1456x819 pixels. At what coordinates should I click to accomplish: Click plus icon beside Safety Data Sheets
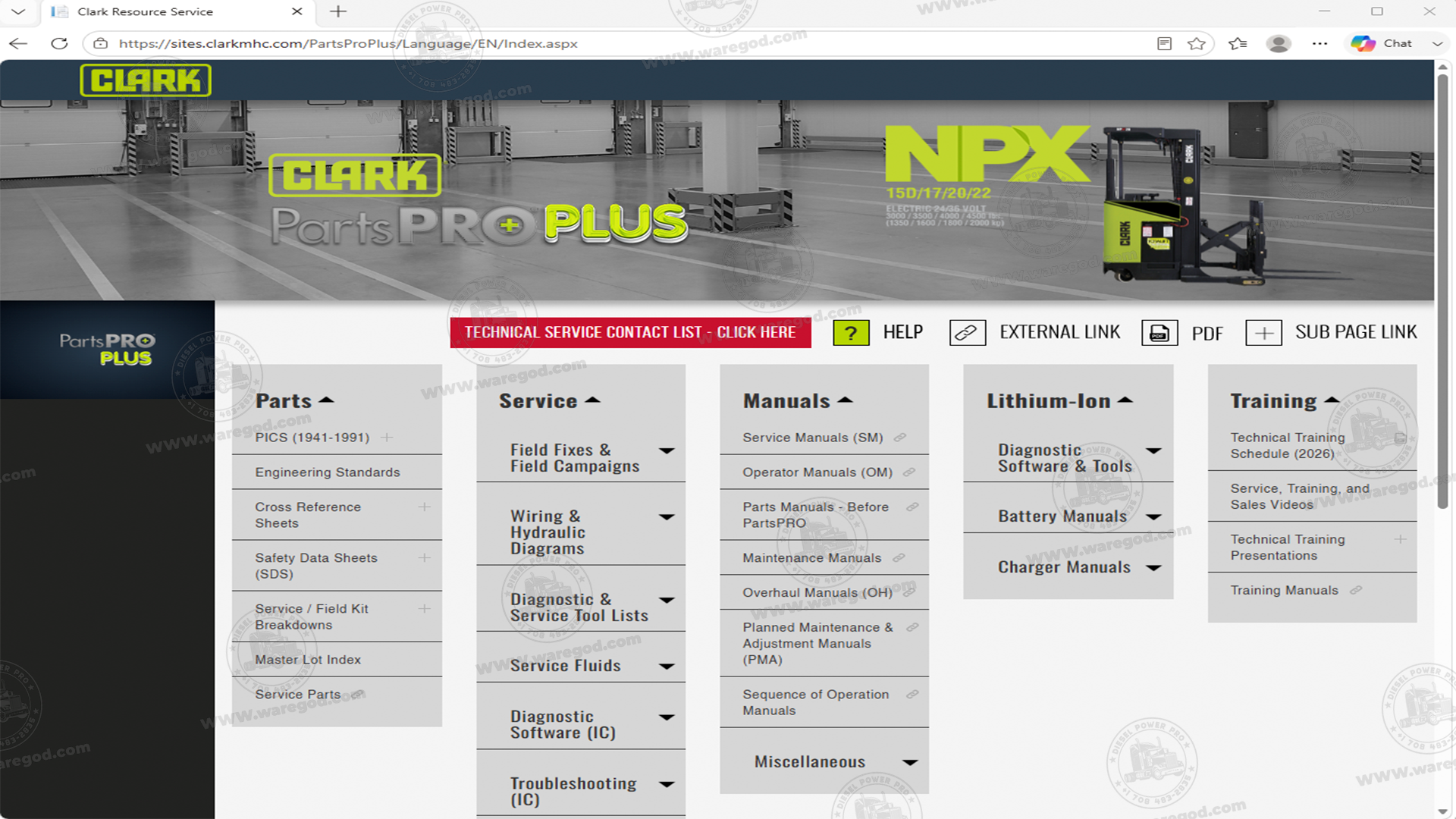[425, 557]
